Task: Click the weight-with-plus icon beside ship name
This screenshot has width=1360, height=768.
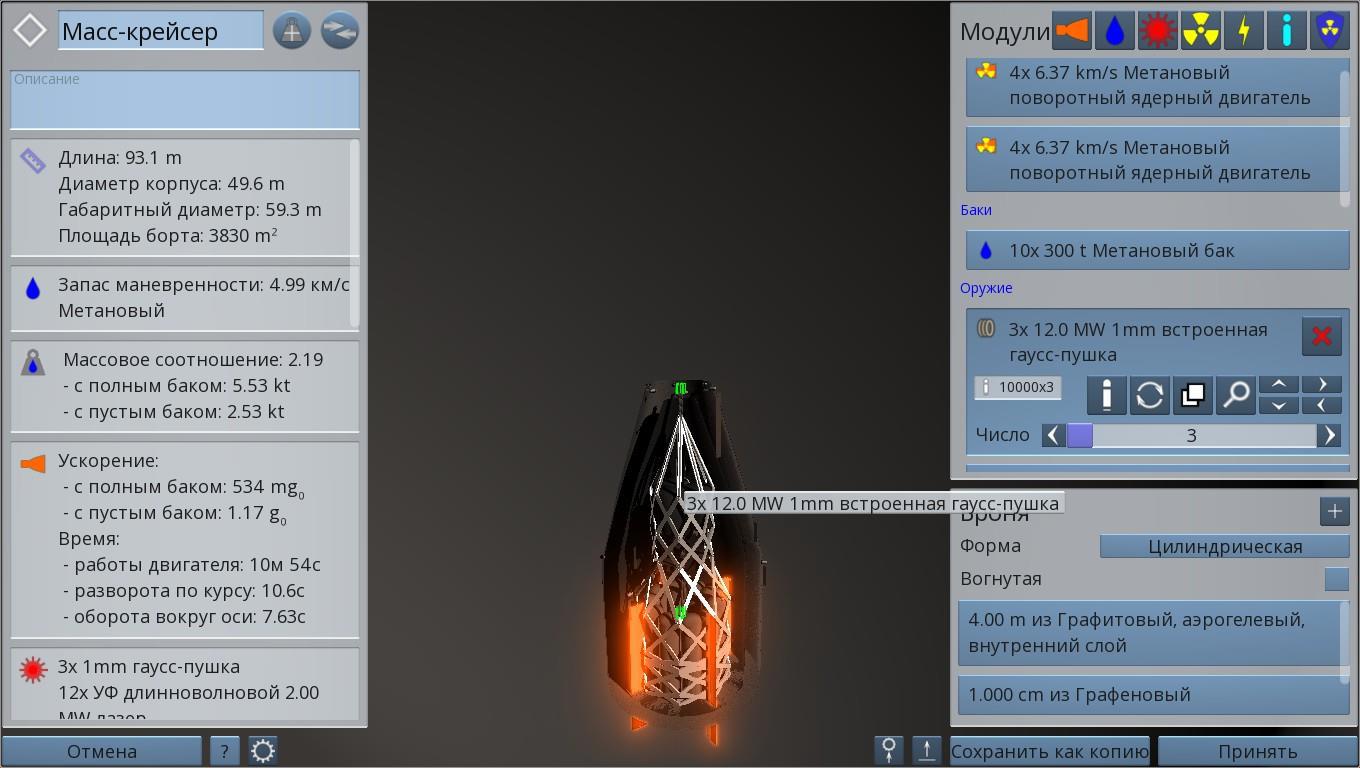Action: (x=292, y=31)
